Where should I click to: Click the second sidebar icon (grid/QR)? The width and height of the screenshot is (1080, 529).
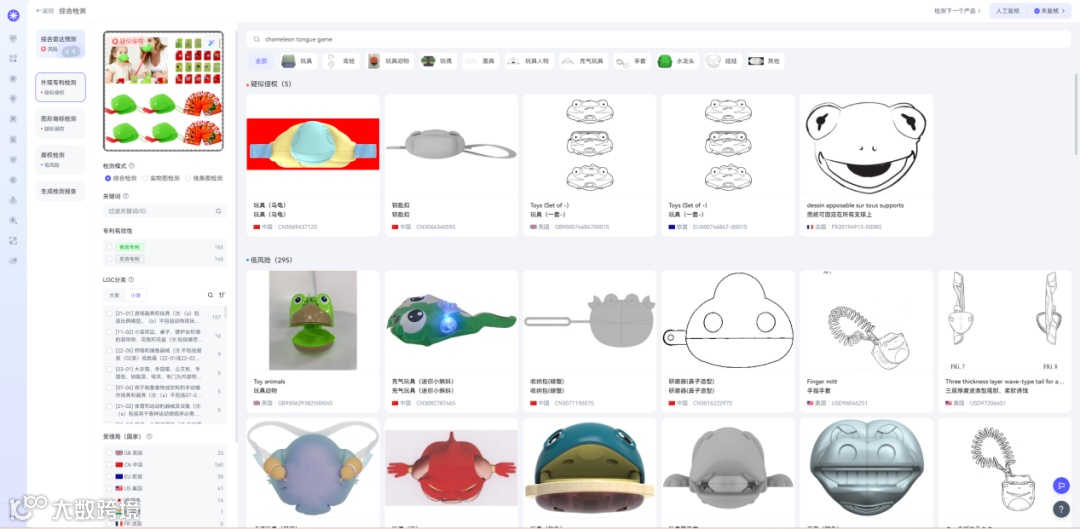tap(13, 59)
